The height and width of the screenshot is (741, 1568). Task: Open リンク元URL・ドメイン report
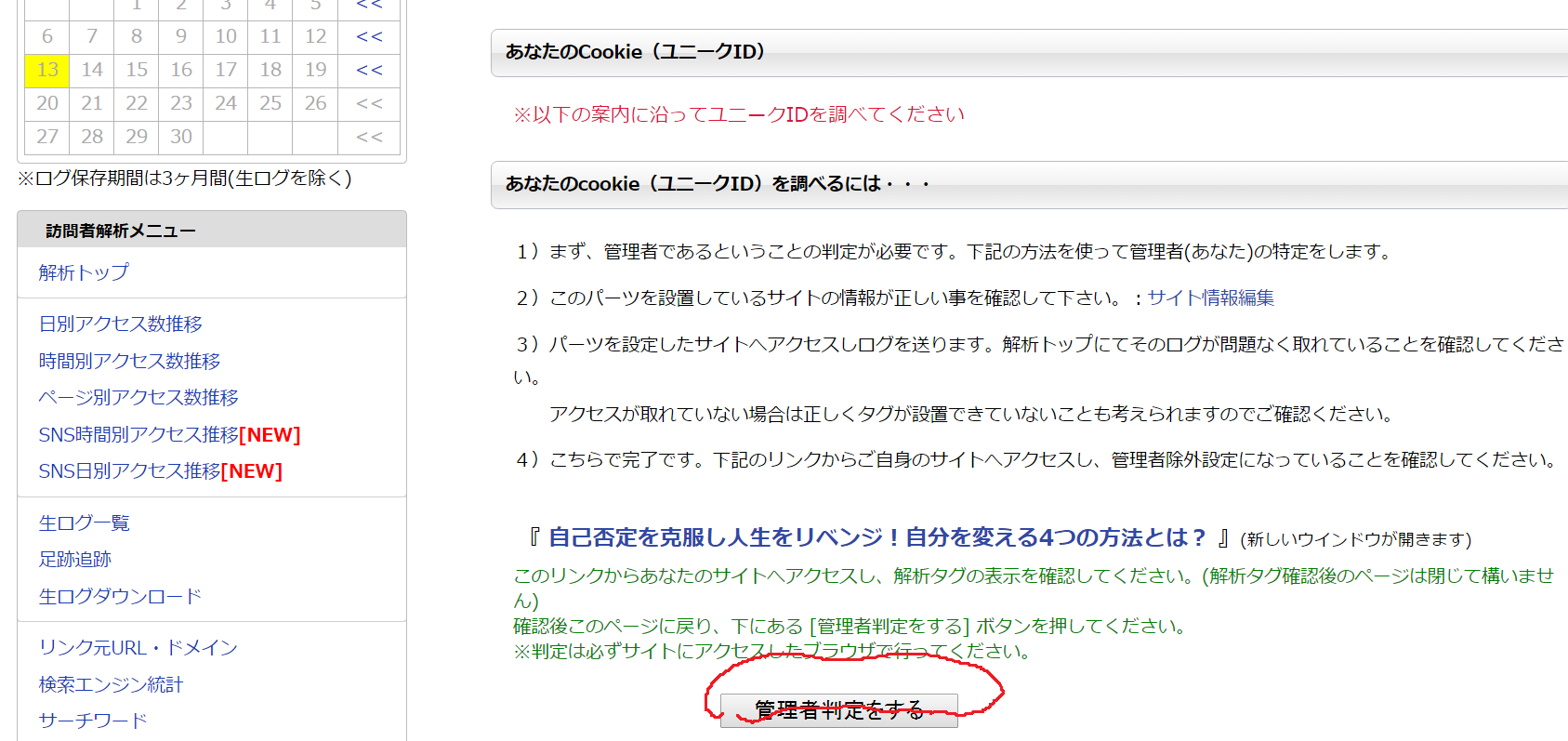pos(138,647)
